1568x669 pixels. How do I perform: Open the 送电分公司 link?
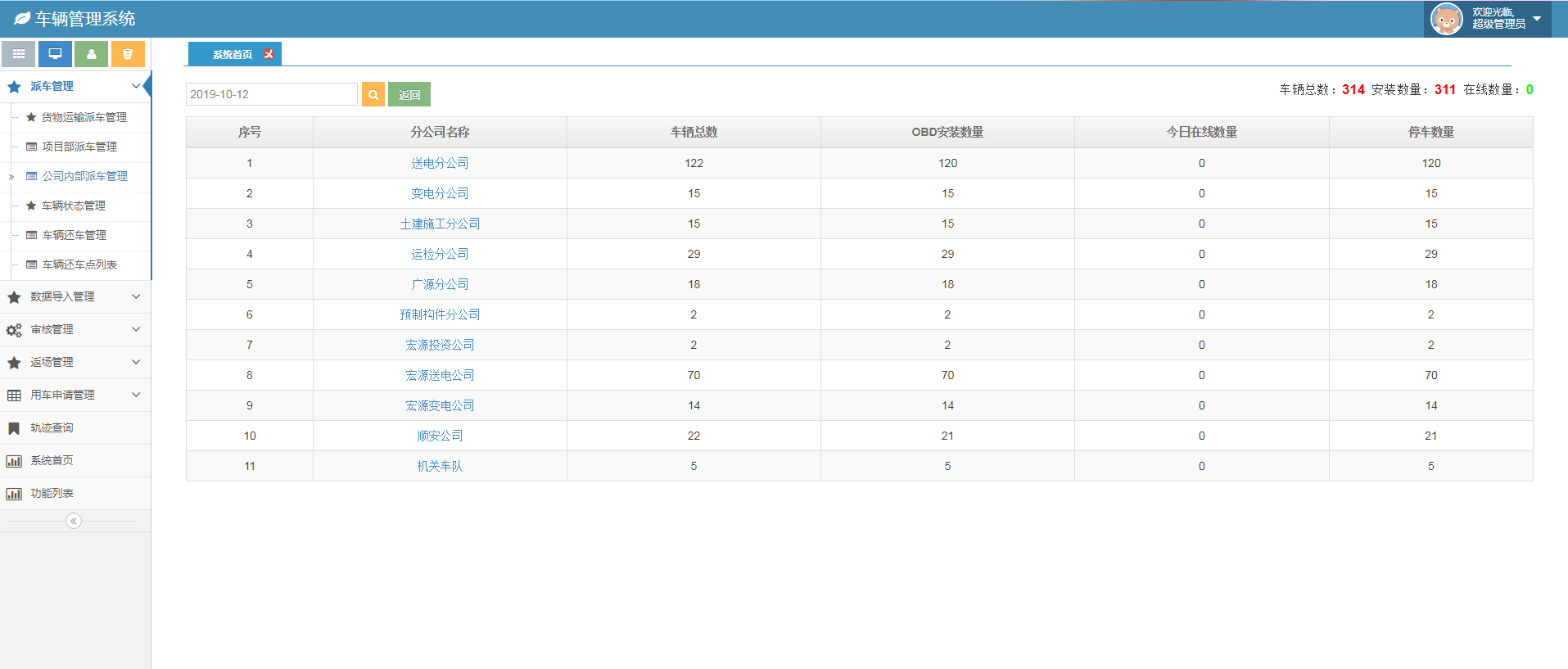click(x=440, y=163)
